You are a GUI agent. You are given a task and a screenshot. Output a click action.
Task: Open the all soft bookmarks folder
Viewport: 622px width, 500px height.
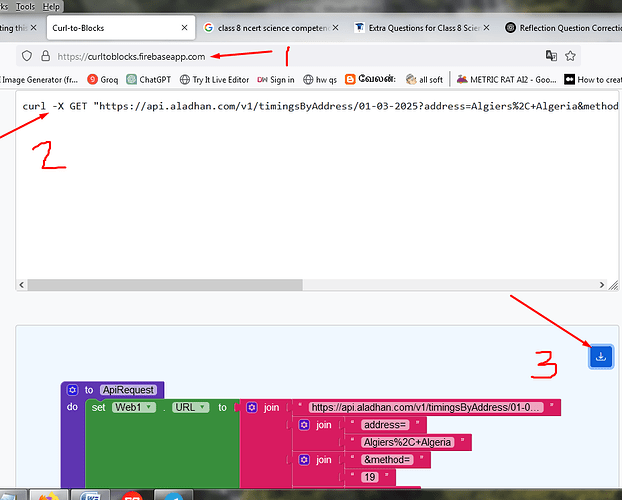pyautogui.click(x=424, y=80)
